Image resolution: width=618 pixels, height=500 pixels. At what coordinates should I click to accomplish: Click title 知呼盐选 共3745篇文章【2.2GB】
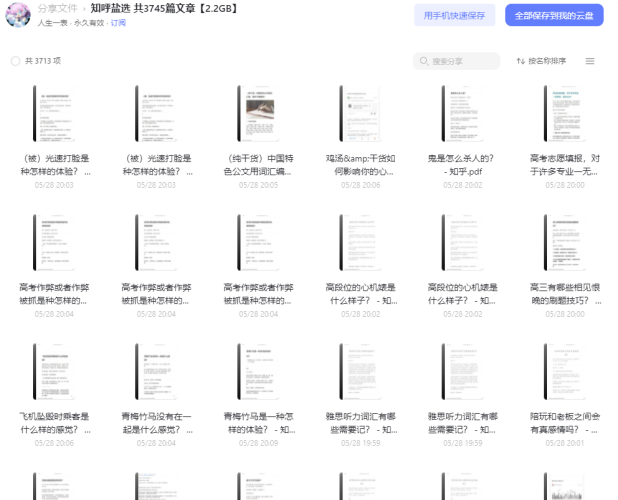pyautogui.click(x=164, y=8)
